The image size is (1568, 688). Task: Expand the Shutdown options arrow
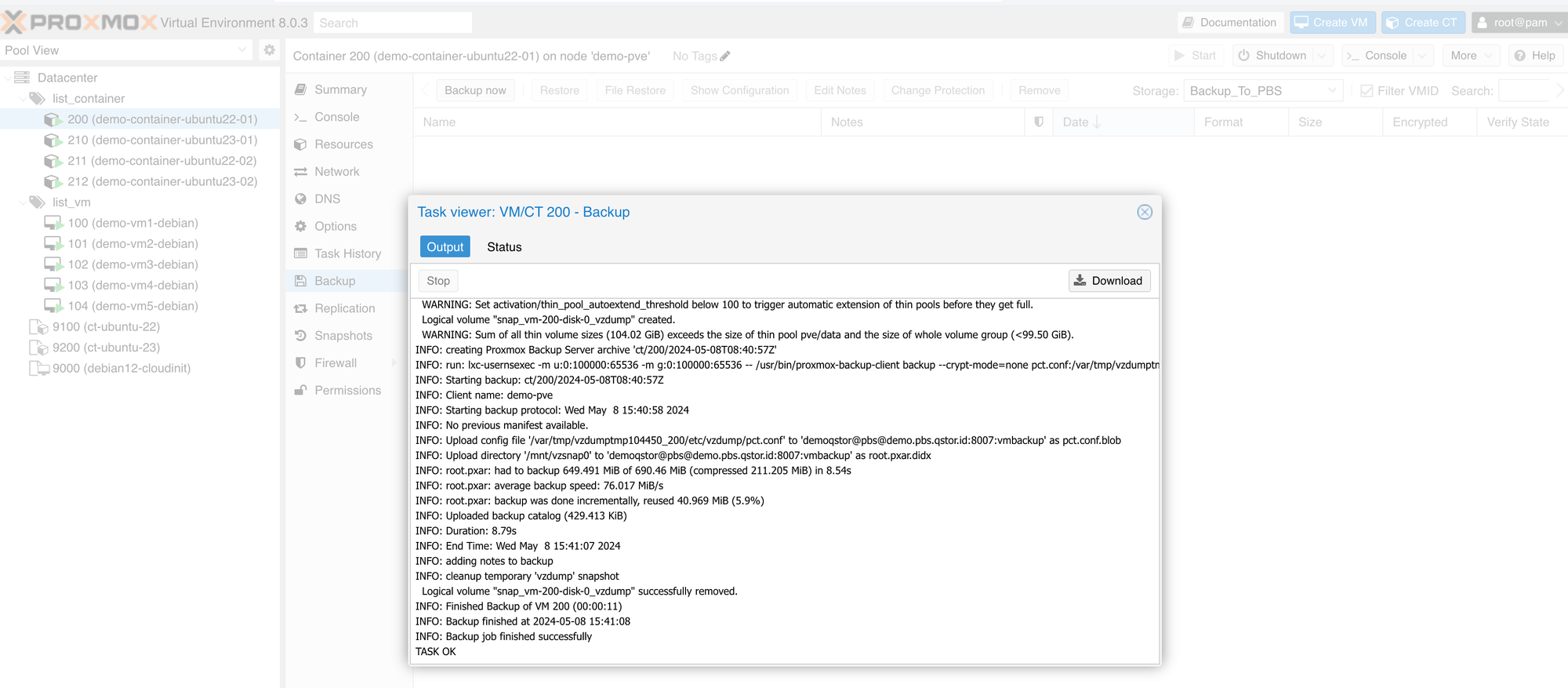tap(1323, 56)
